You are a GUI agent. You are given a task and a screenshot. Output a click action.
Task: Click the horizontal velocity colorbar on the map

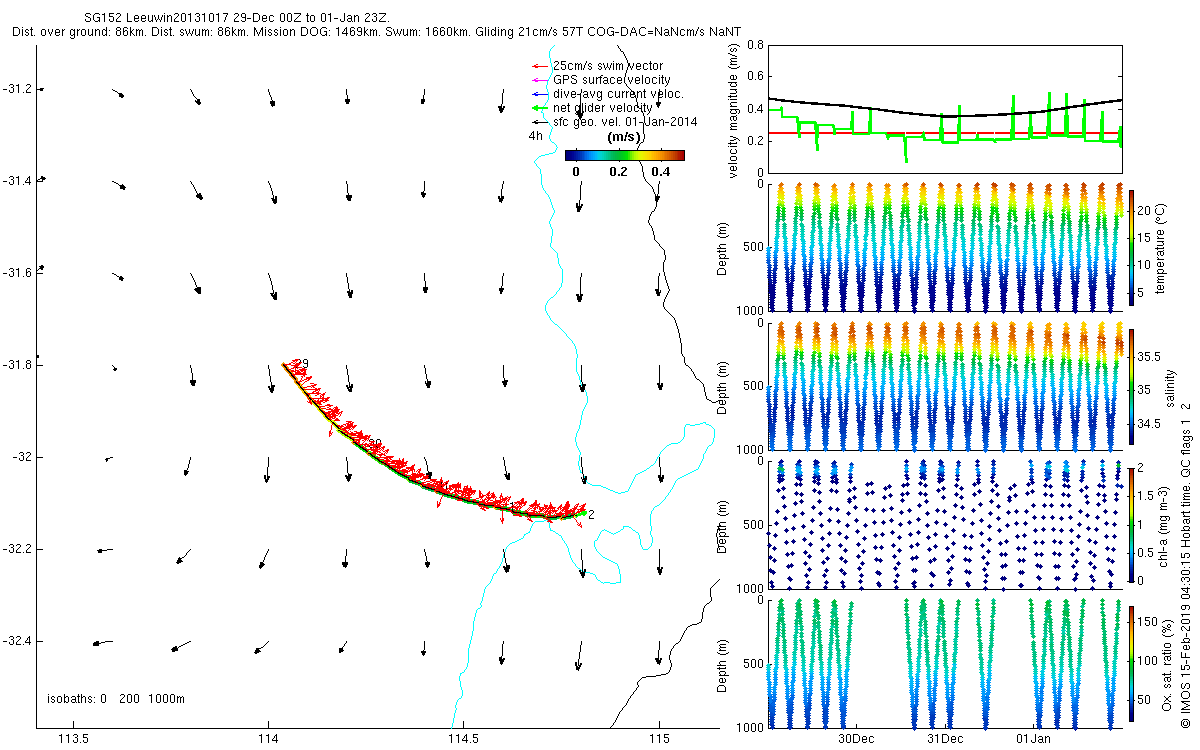[625, 155]
